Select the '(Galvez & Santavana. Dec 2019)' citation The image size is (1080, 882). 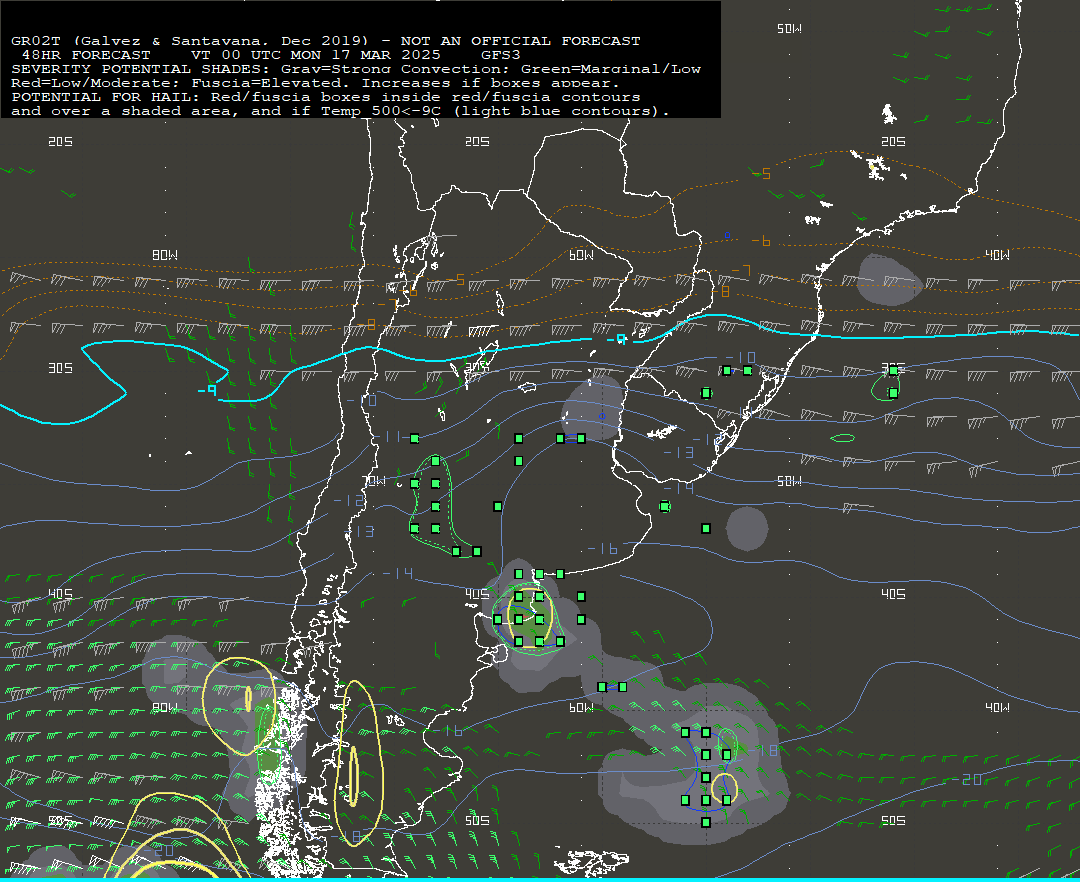[221, 41]
